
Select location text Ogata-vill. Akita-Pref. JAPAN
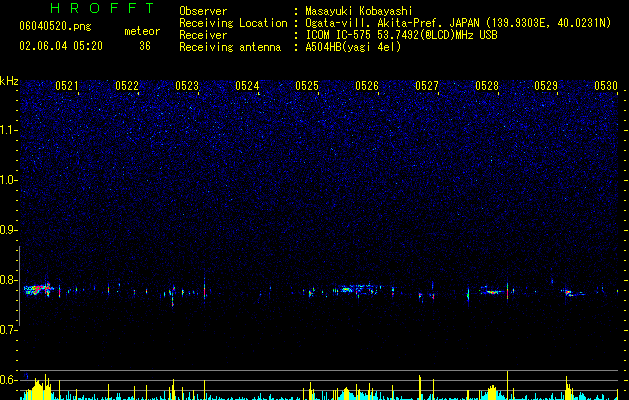click(391, 23)
